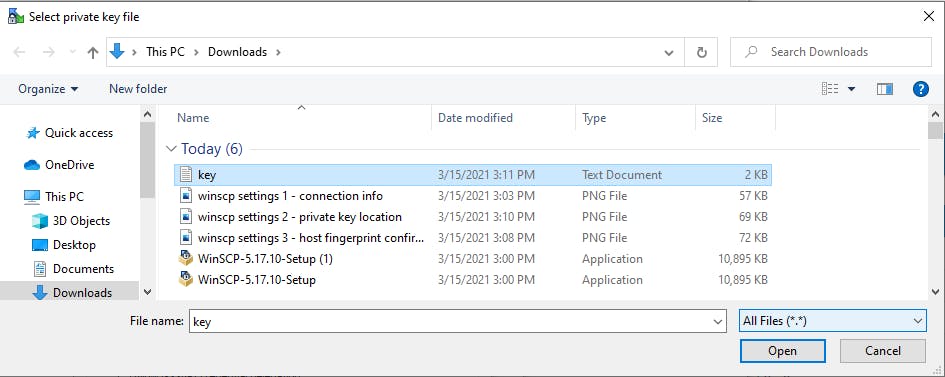Collapse the Today (6) group
This screenshot has height=377, width=945.
[172, 149]
